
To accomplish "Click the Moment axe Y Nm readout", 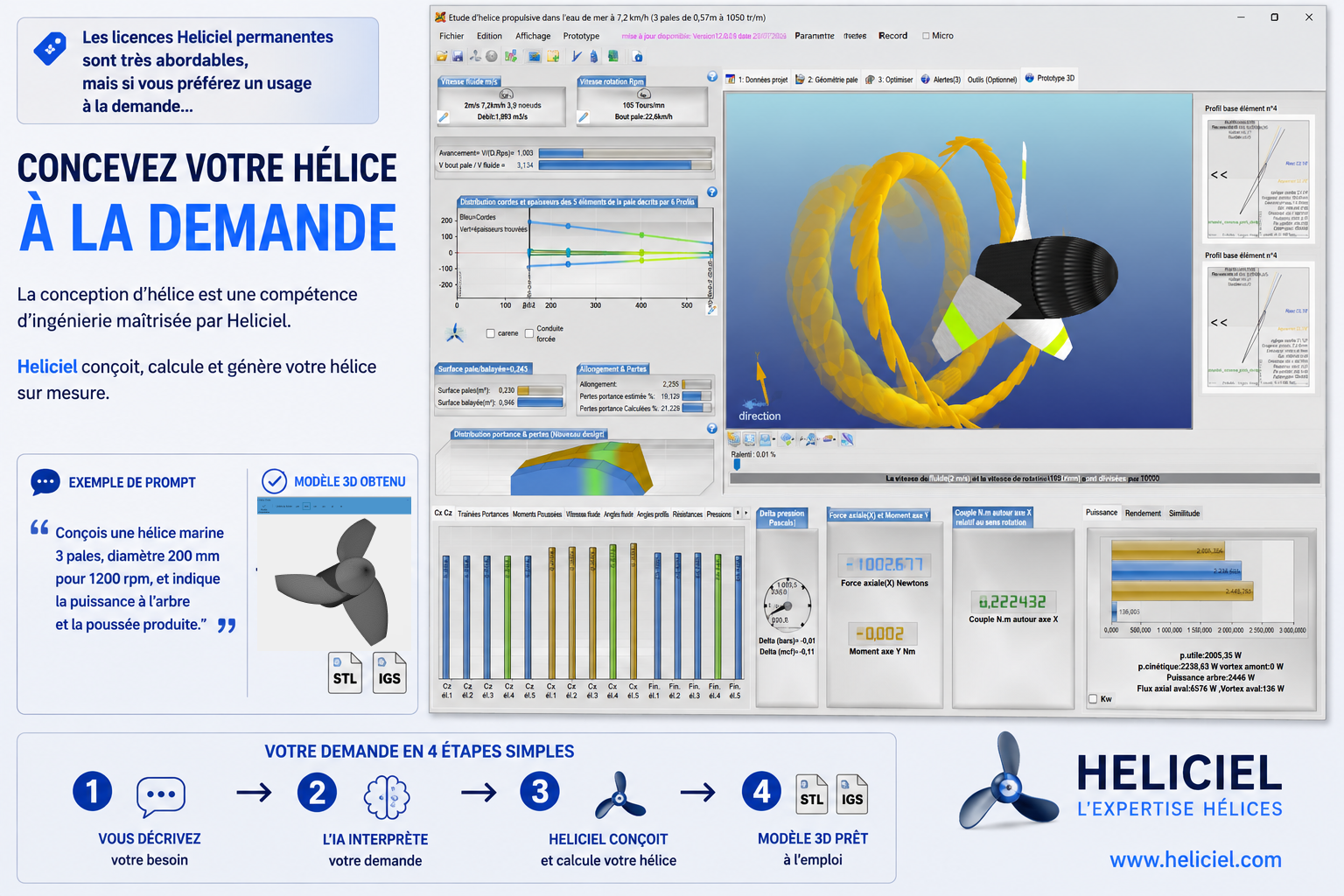I will coord(881,633).
